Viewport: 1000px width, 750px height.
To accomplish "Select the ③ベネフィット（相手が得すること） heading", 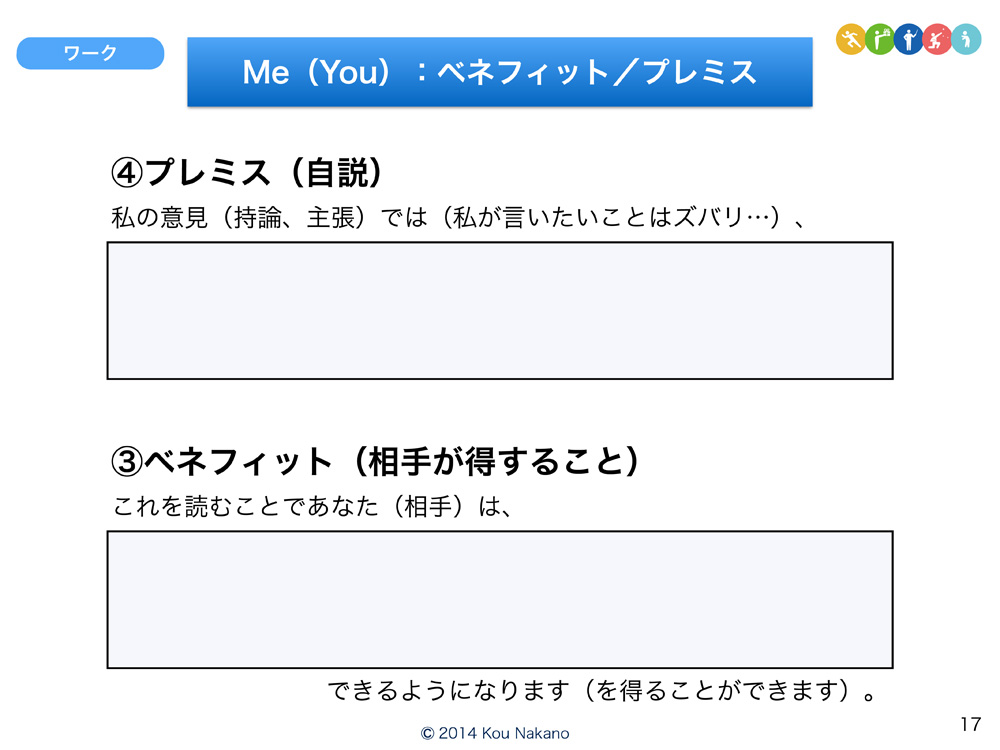I will coord(376,461).
